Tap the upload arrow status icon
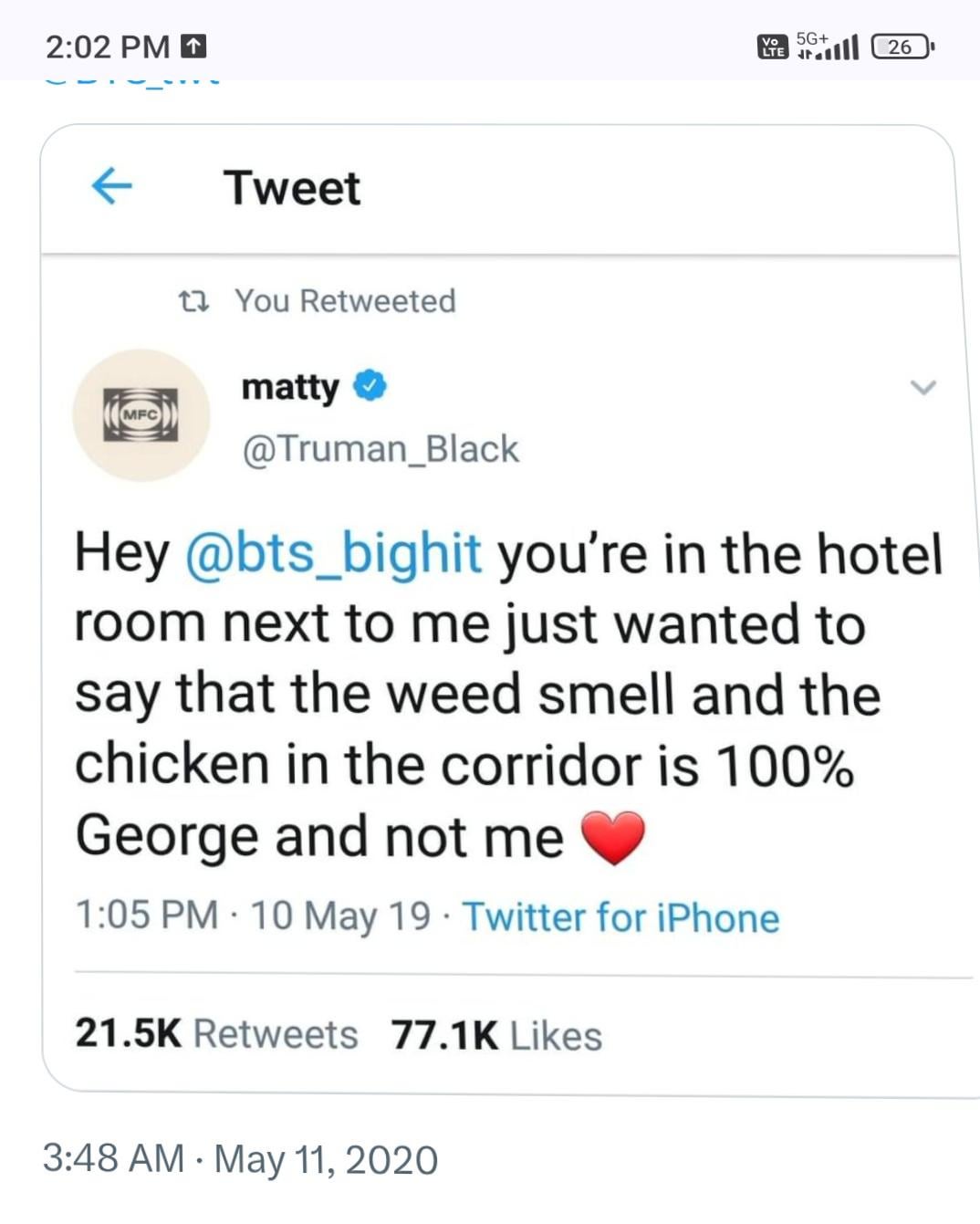The image size is (980, 1224). tap(193, 46)
